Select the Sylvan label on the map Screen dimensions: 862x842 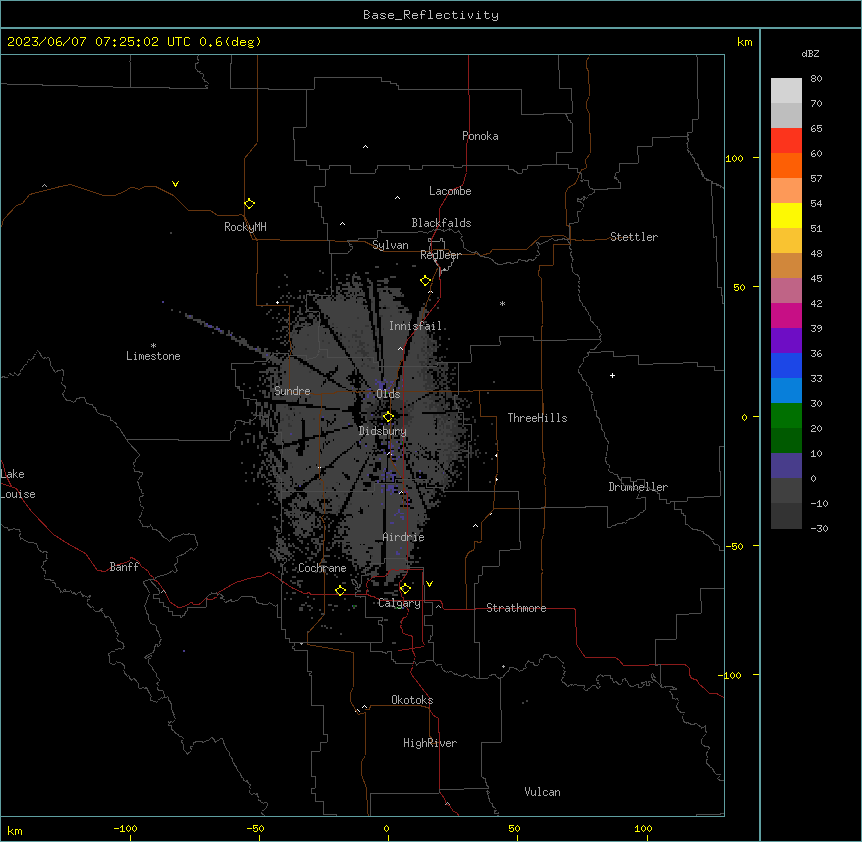390,245
